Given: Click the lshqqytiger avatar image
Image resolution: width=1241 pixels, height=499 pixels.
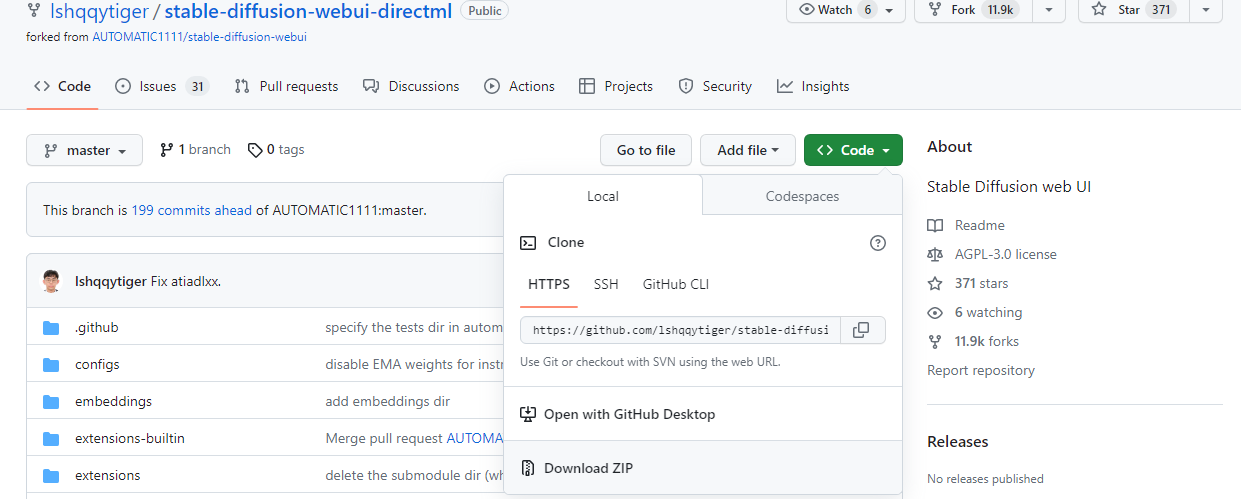Looking at the screenshot, I should point(52,281).
